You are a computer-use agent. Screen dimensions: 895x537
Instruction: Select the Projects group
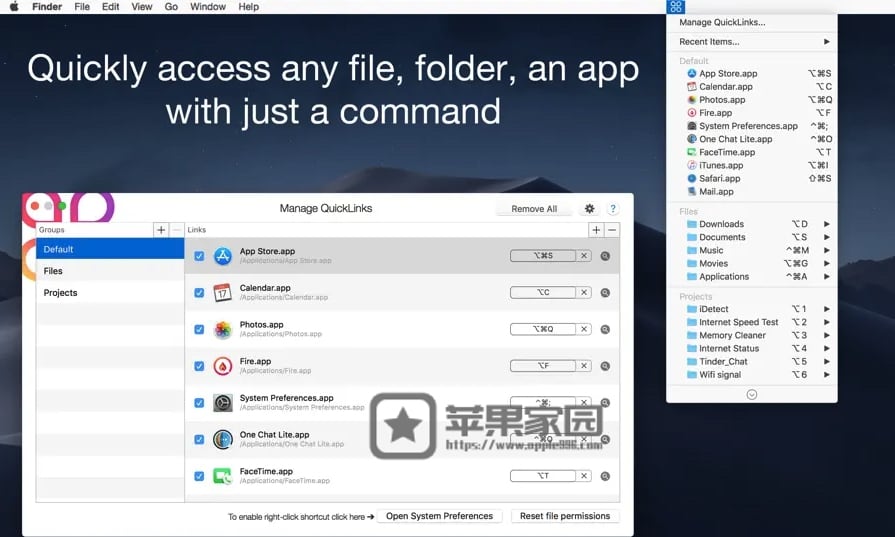pyautogui.click(x=110, y=293)
